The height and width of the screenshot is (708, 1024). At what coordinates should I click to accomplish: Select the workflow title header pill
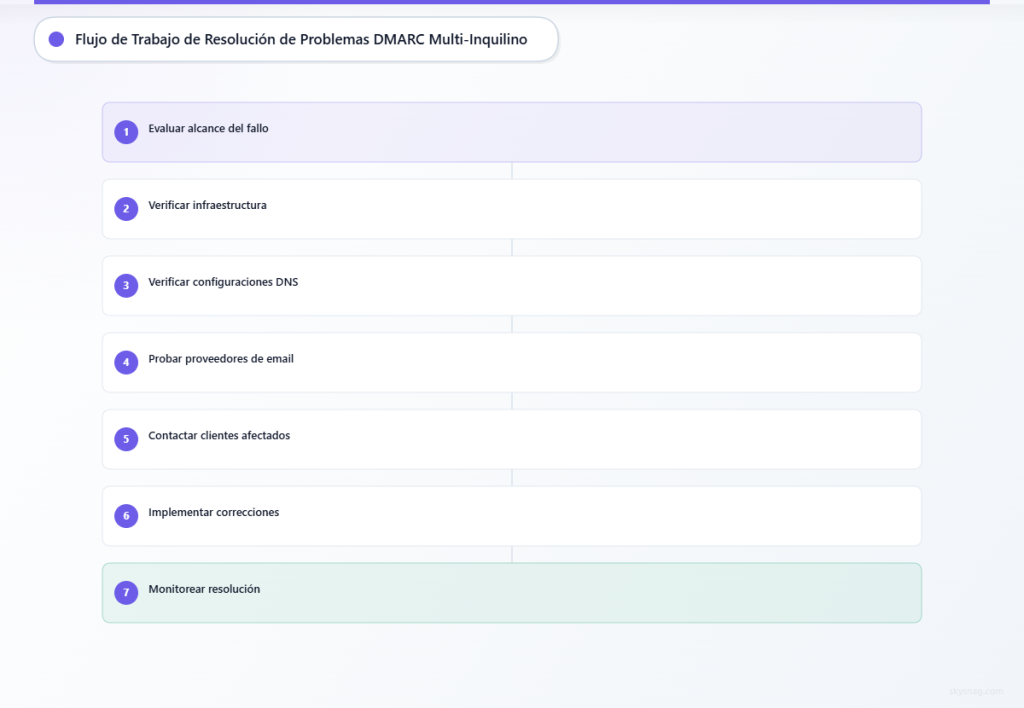click(x=296, y=39)
